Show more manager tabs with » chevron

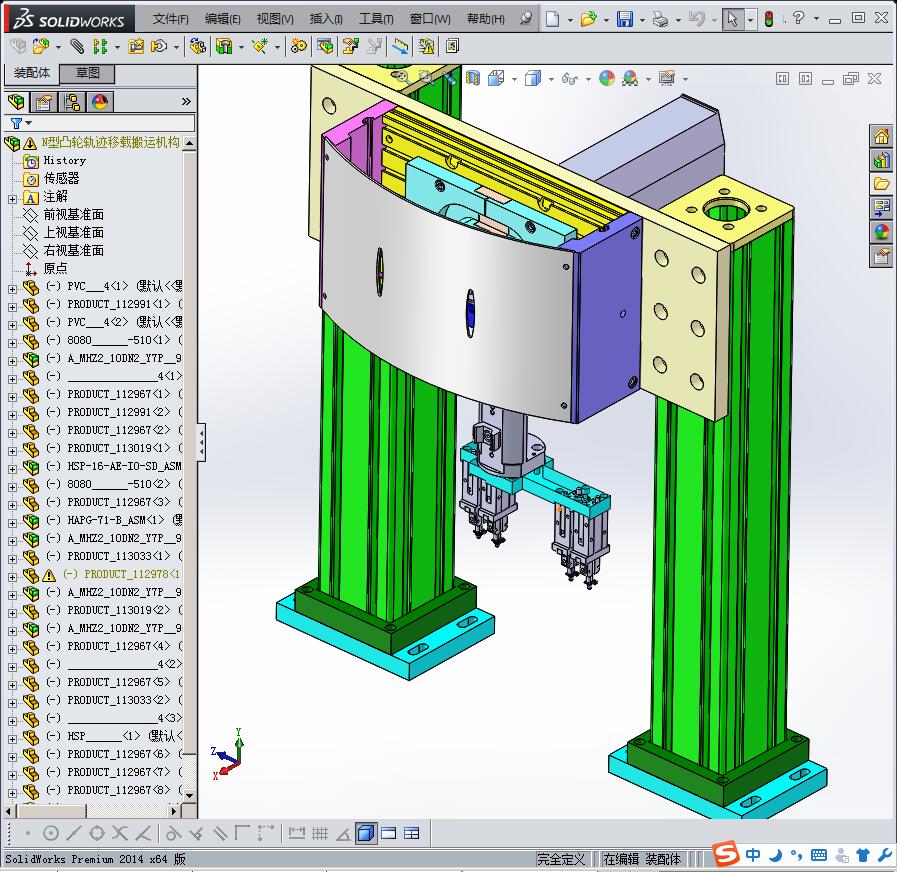tap(186, 101)
